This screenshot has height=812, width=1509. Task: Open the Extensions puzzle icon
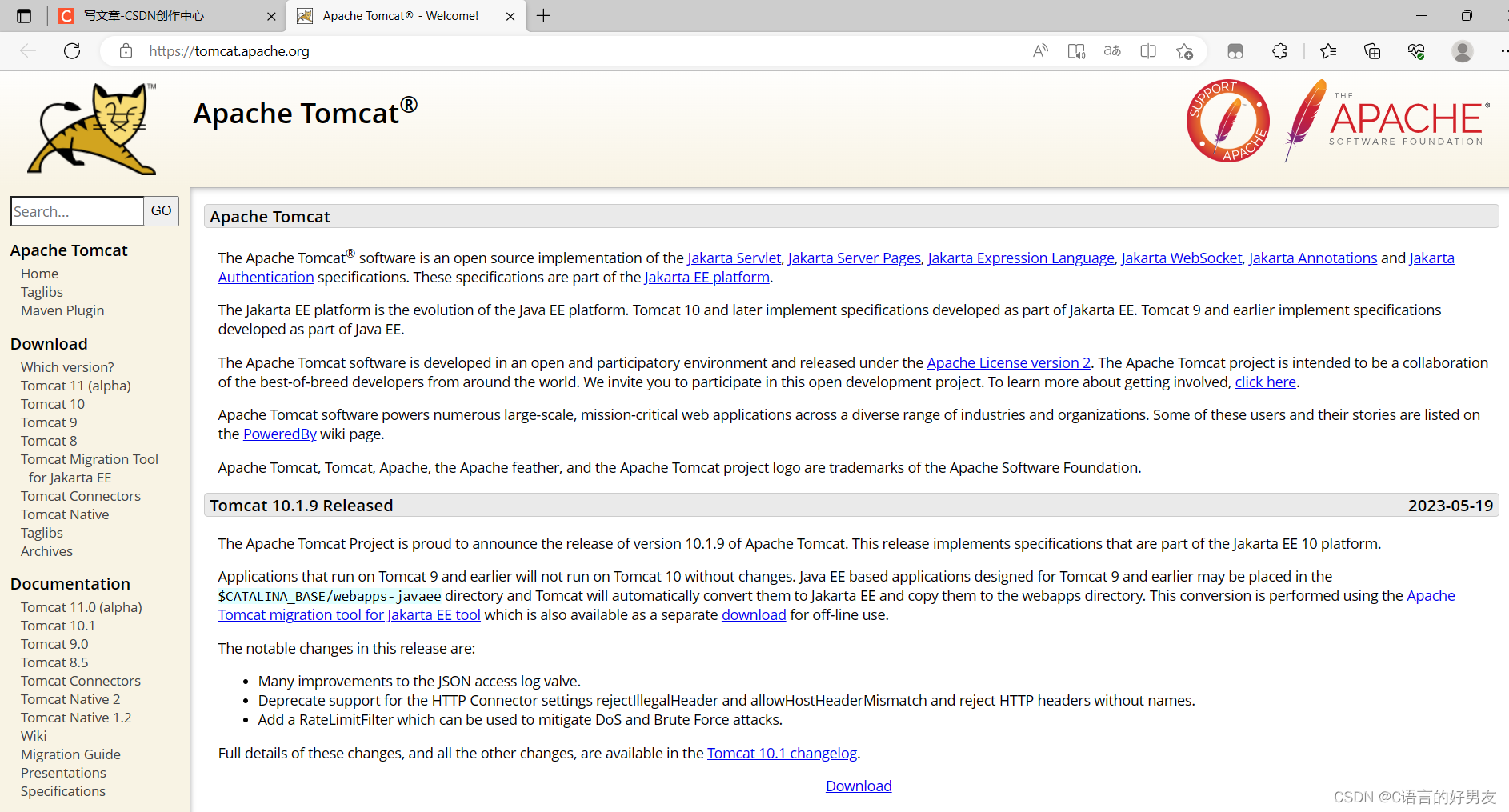tap(1279, 50)
